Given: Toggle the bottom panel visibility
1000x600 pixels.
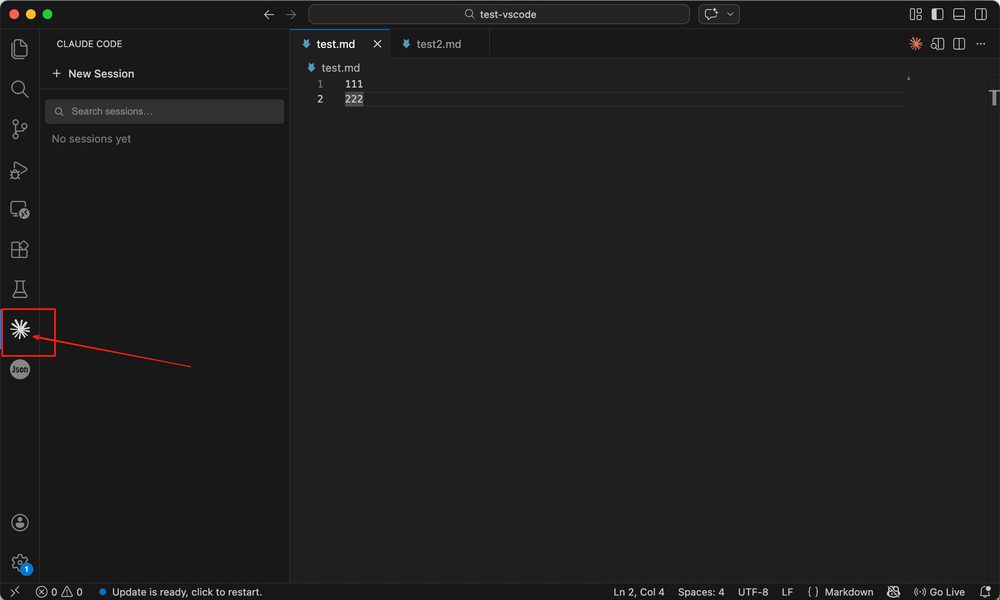Looking at the screenshot, I should click(959, 14).
